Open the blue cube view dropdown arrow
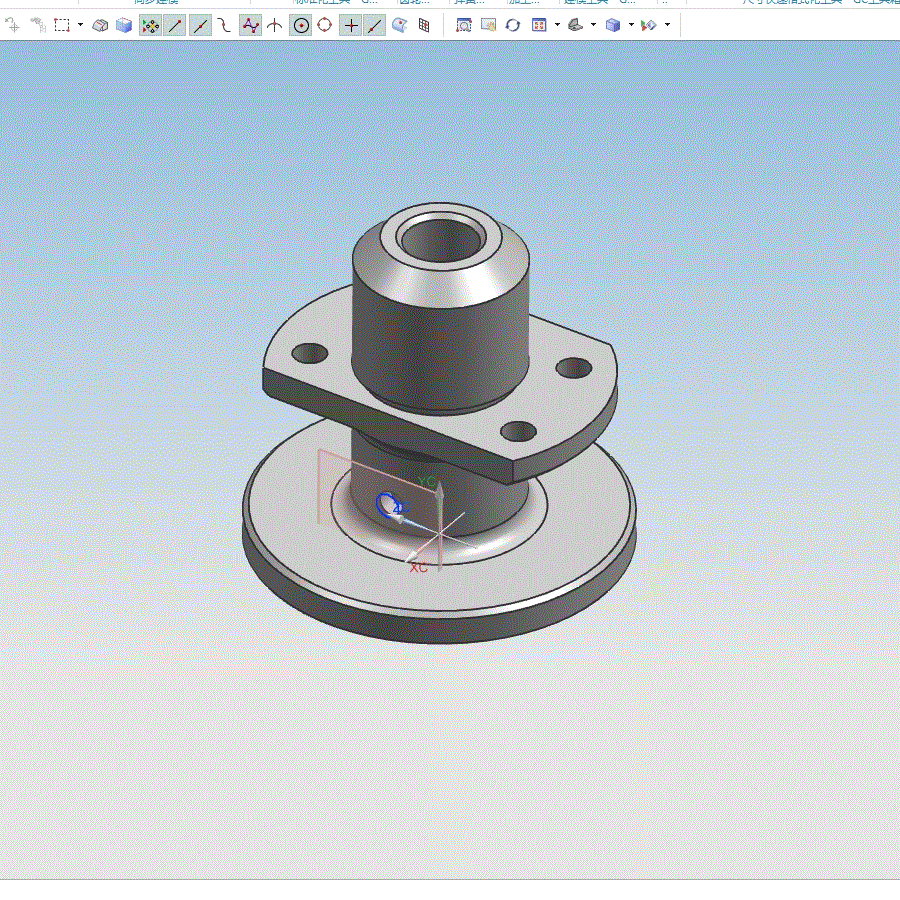The image size is (900, 900). click(631, 25)
